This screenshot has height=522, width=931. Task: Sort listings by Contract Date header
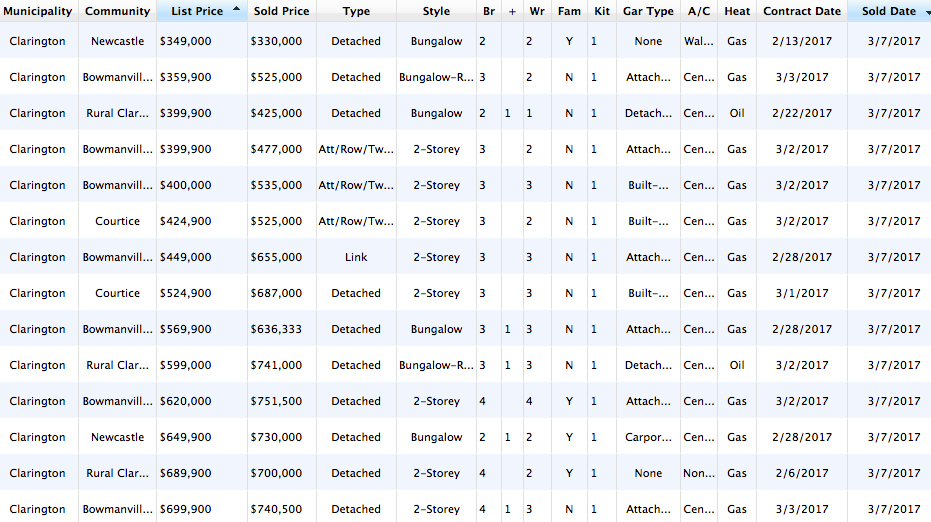[x=801, y=12]
